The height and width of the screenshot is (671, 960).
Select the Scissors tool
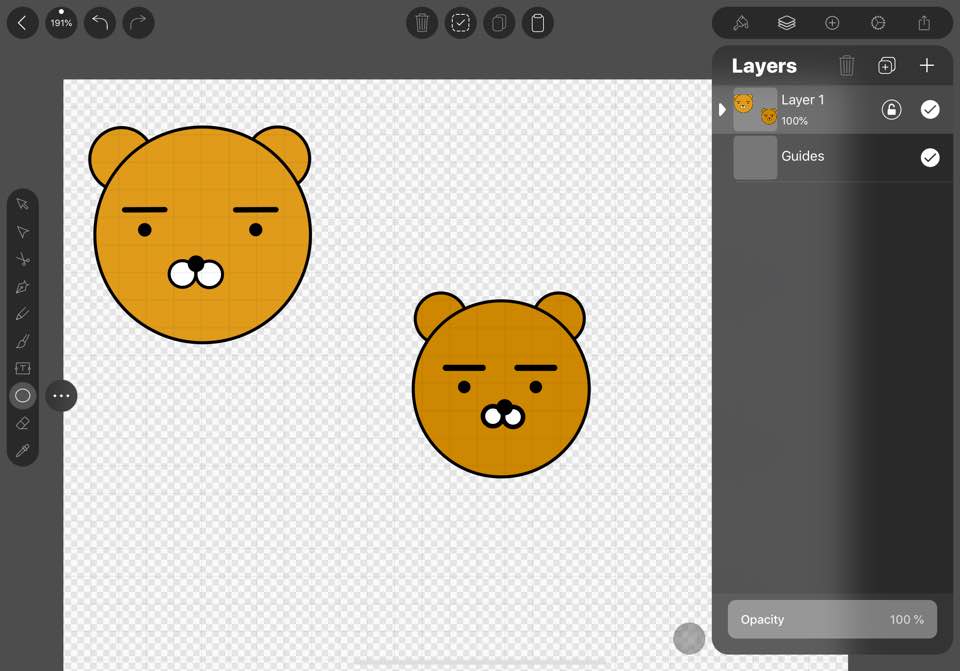pos(23,259)
